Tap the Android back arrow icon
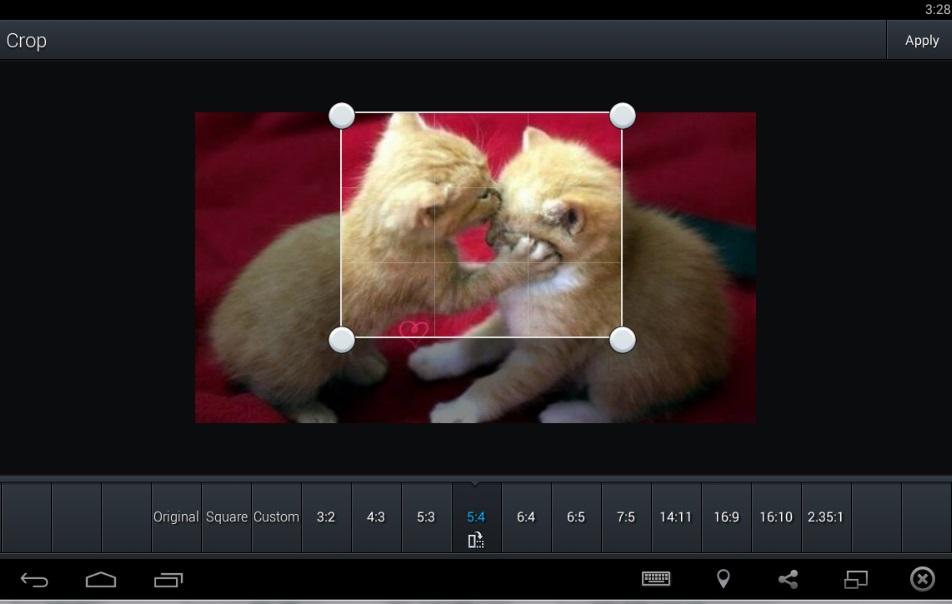This screenshot has width=952, height=604. (34, 580)
